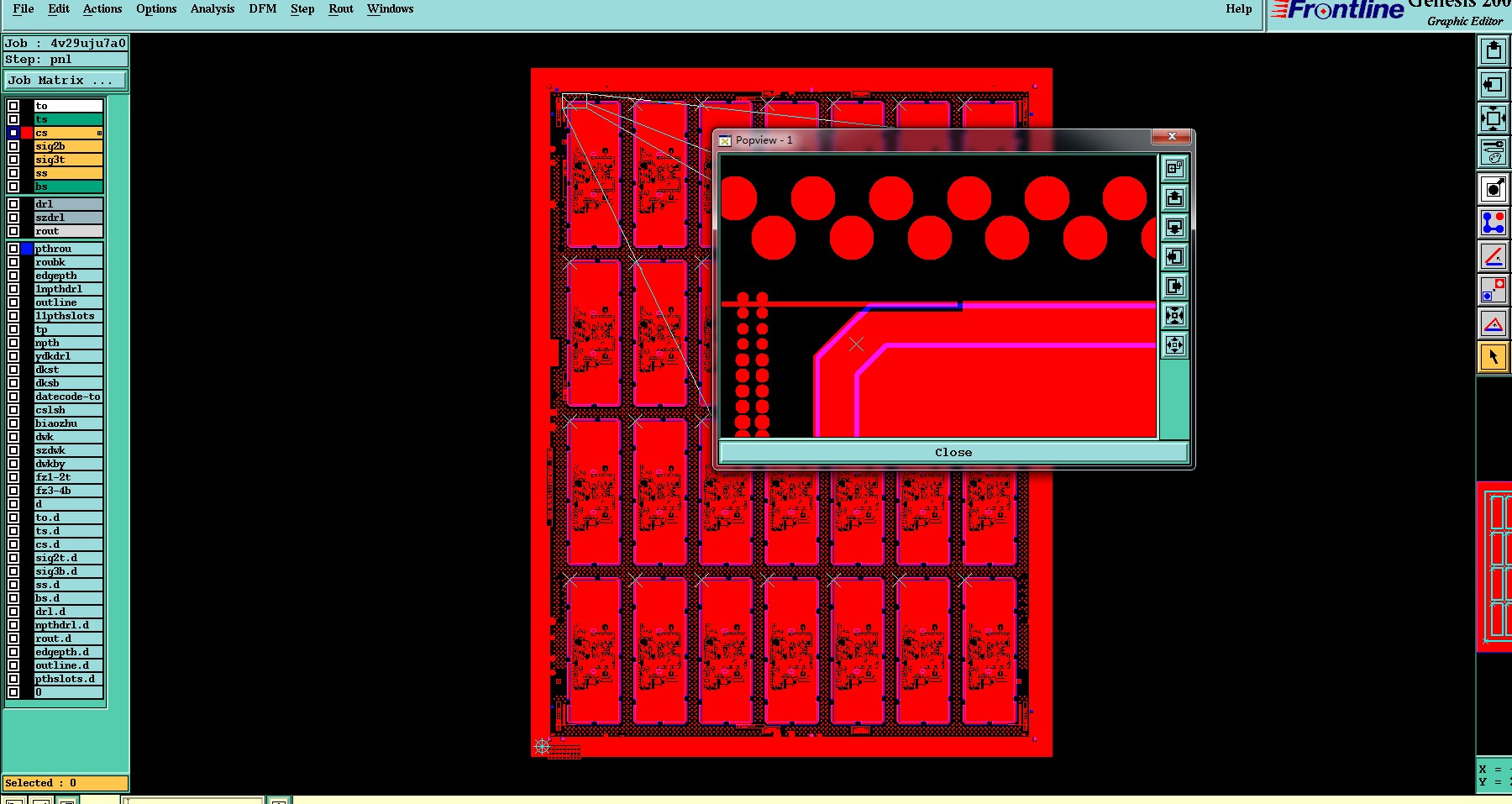Screen dimensions: 1512x804
Task: Click the blue color swatch of pthrou layer
Action: click(27, 249)
